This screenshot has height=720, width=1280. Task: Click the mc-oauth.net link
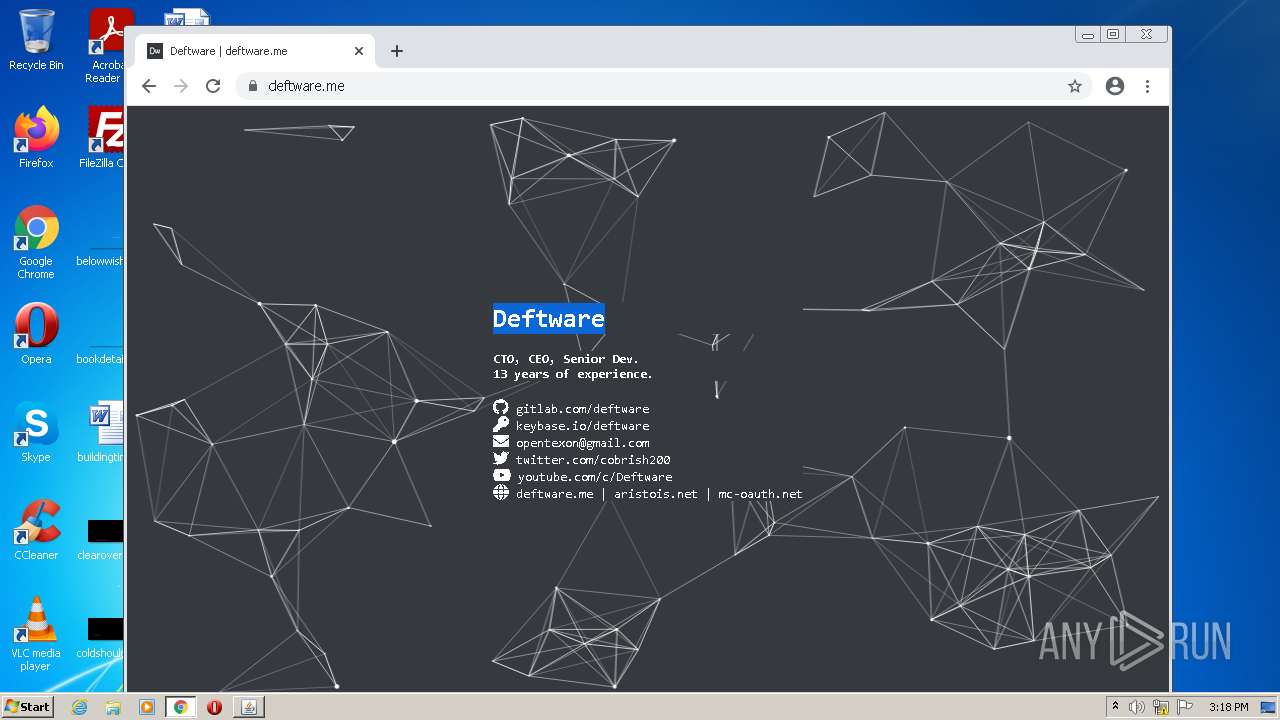pos(760,493)
